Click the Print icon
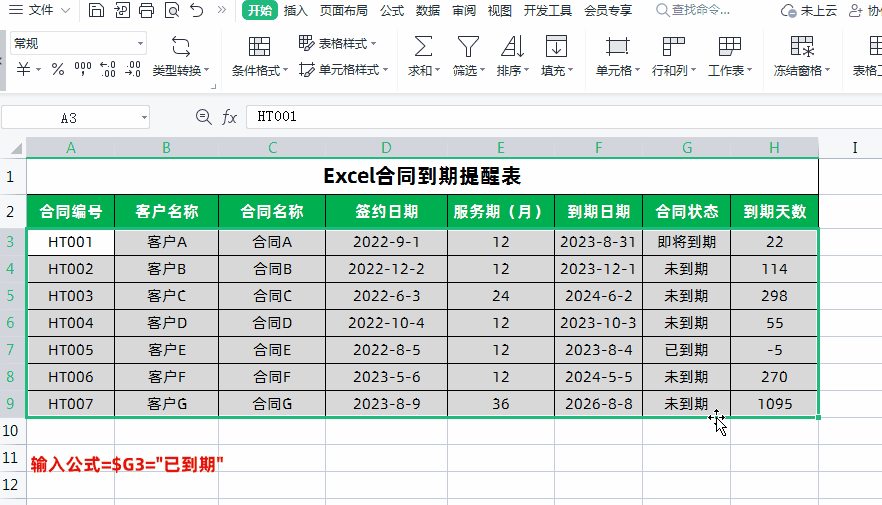 tap(146, 10)
